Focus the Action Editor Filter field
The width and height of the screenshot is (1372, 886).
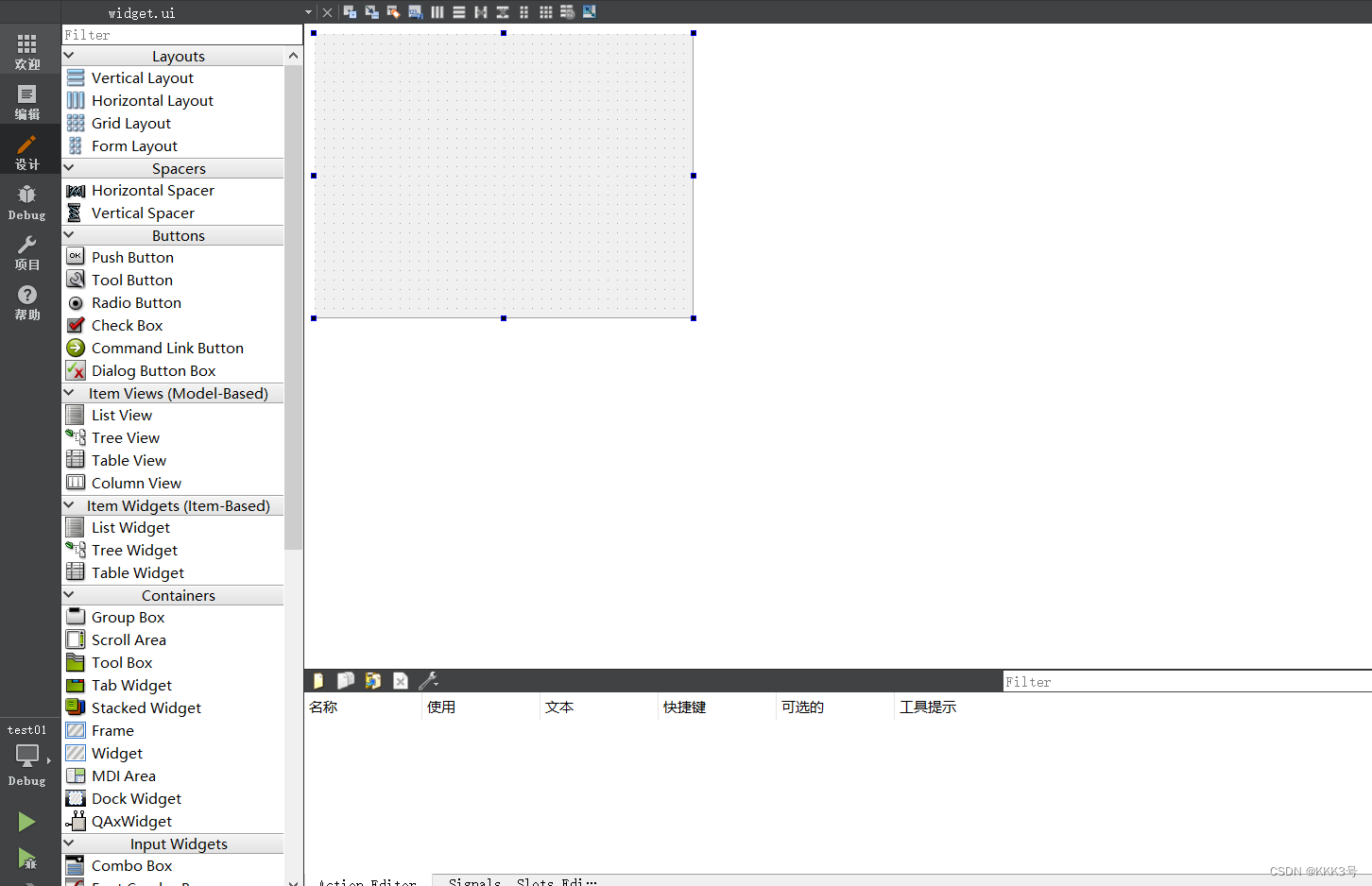coord(1187,682)
